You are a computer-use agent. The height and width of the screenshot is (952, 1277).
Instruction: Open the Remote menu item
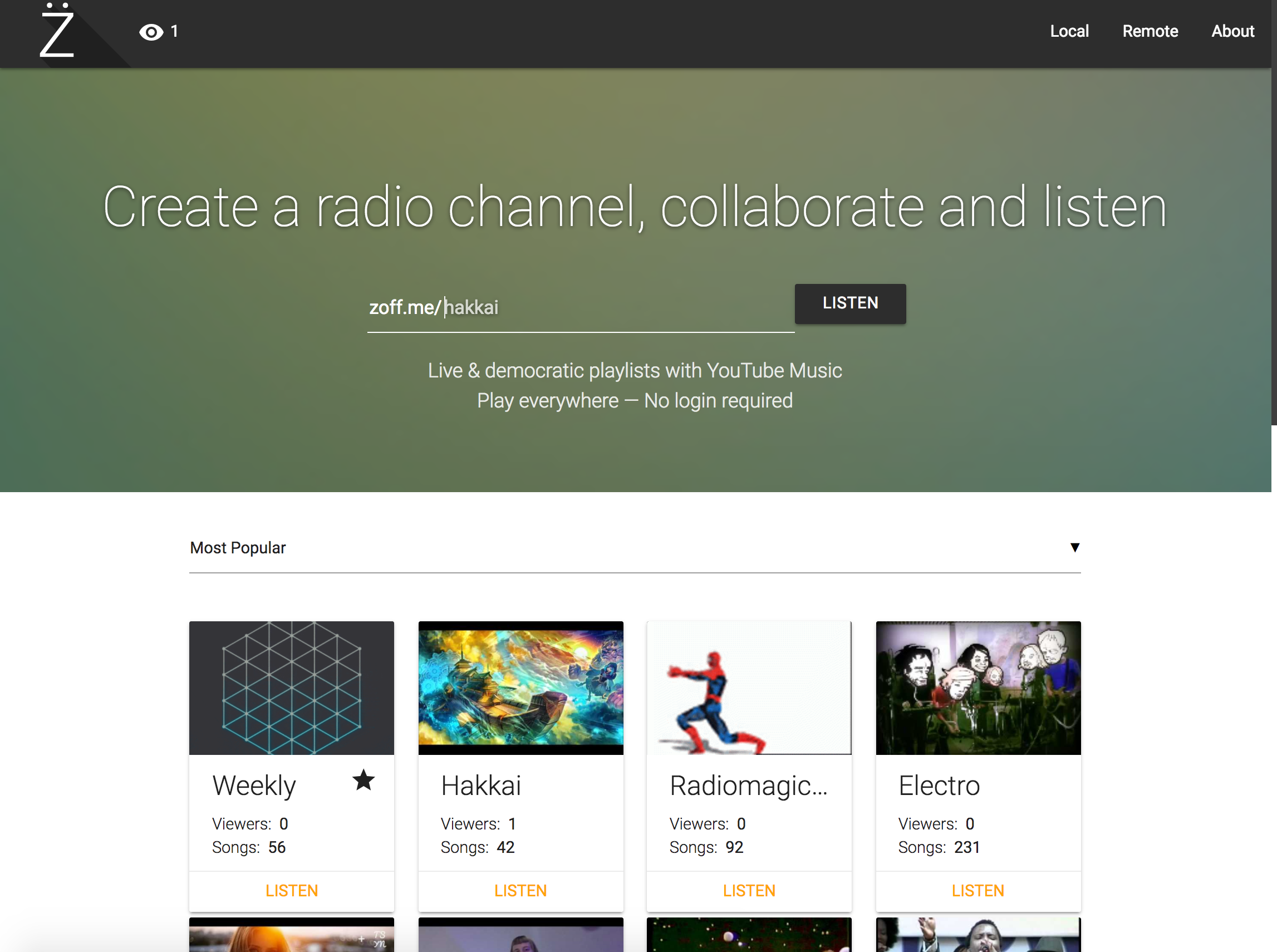[x=1150, y=31]
